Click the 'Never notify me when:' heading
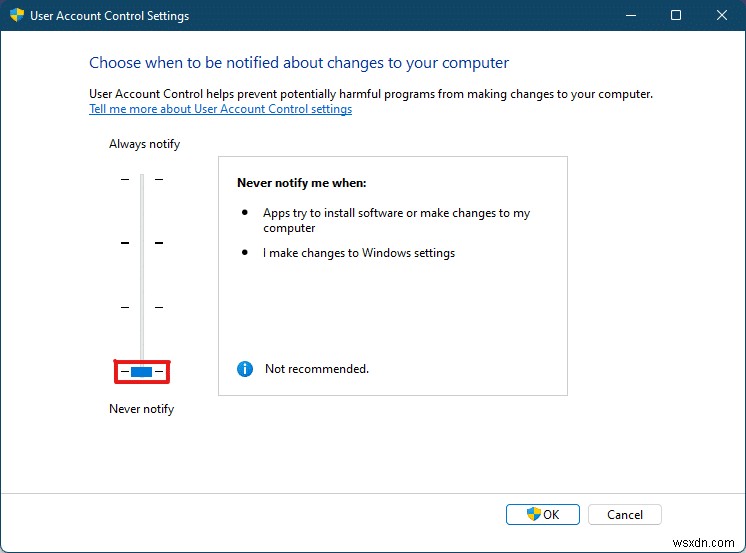Viewport: 746px width, 553px height. point(302,183)
